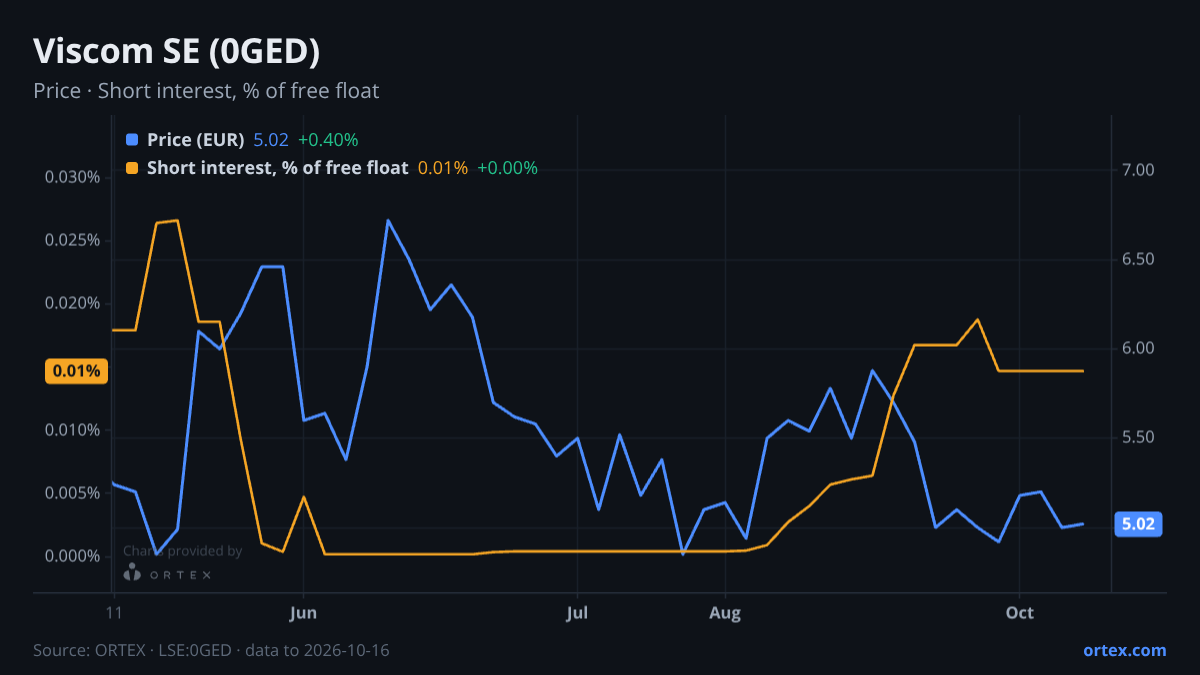The image size is (1200, 675).
Task: Click the 0.020% left axis label
Action: pyautogui.click(x=73, y=303)
